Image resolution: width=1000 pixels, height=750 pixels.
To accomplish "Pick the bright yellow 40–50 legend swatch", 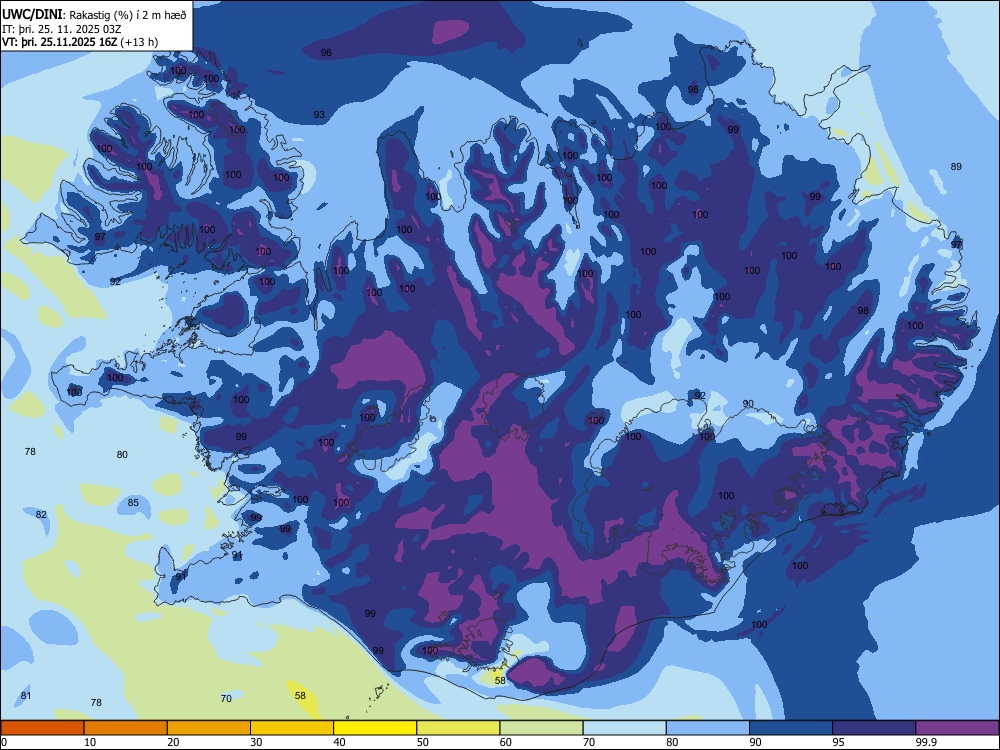I will [375, 728].
